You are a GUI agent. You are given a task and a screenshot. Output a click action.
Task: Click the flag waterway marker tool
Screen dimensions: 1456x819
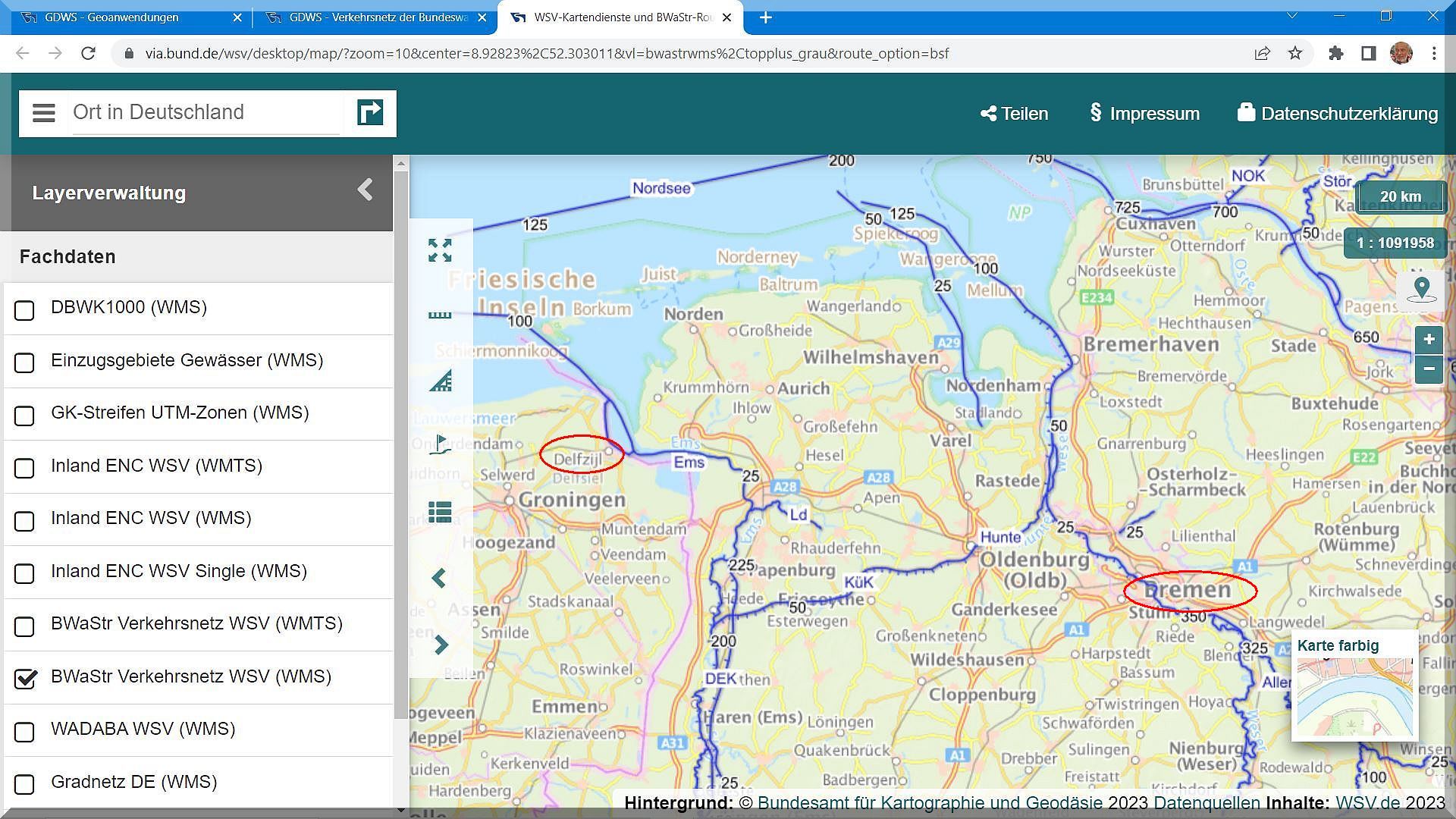(x=440, y=445)
